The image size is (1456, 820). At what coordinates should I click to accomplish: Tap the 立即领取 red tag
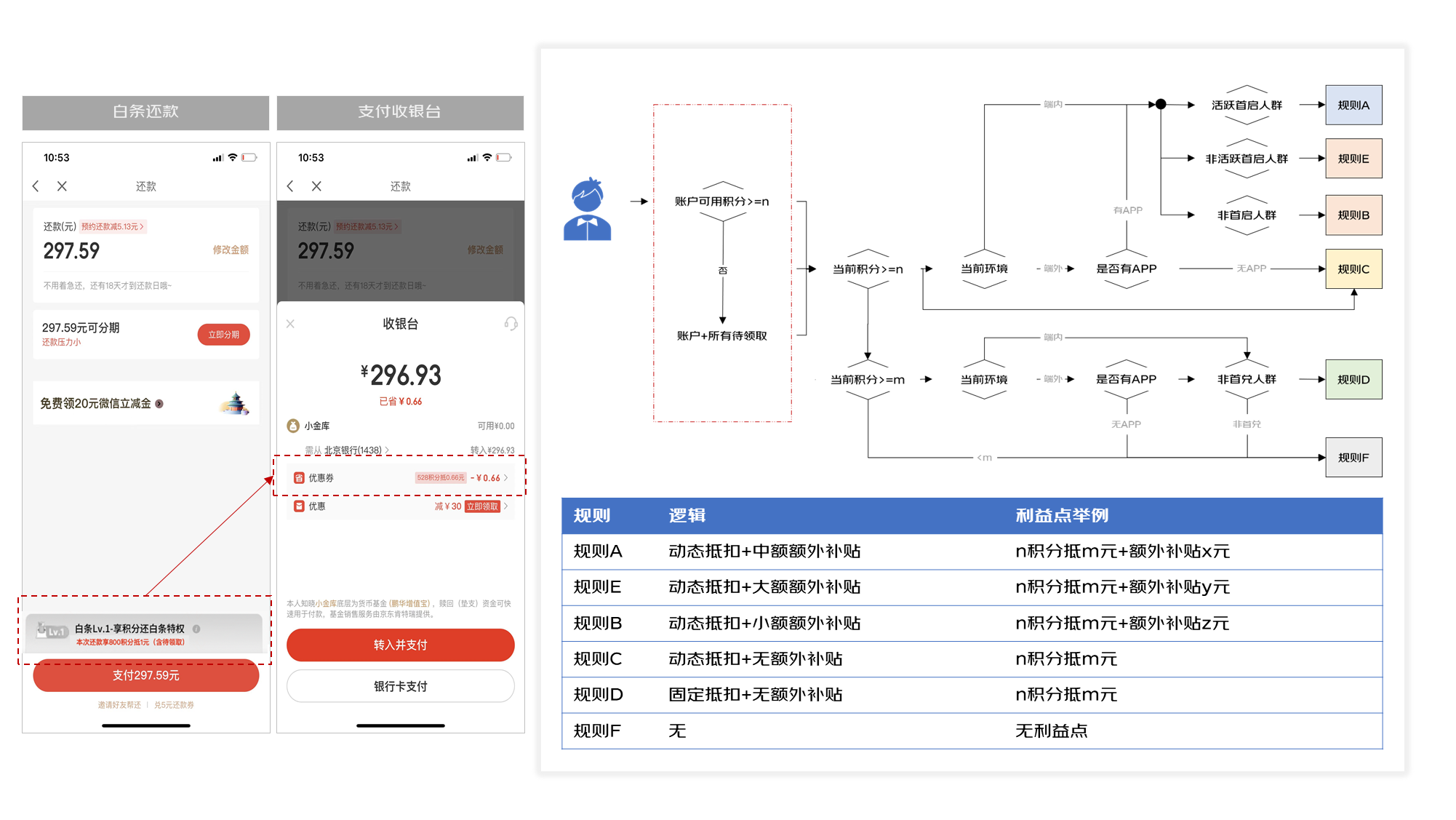click(x=483, y=506)
